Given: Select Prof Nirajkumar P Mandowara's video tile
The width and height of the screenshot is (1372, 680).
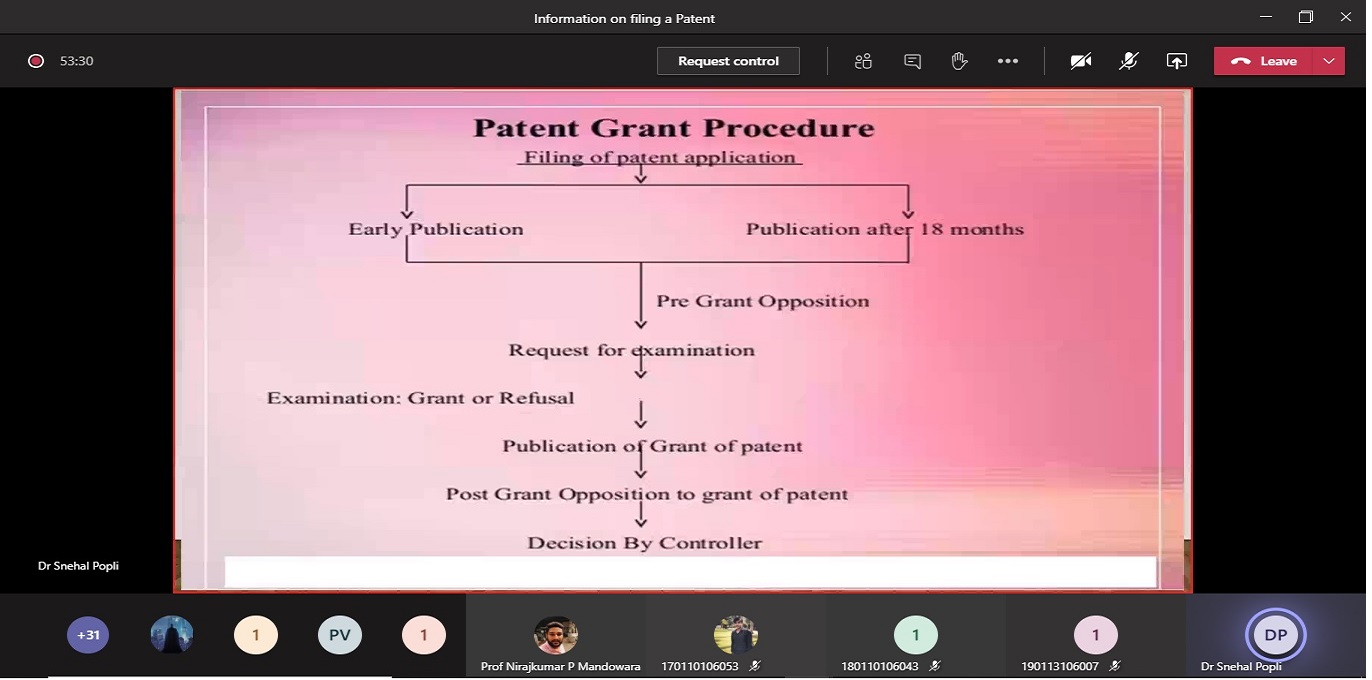Looking at the screenshot, I should point(556,636).
